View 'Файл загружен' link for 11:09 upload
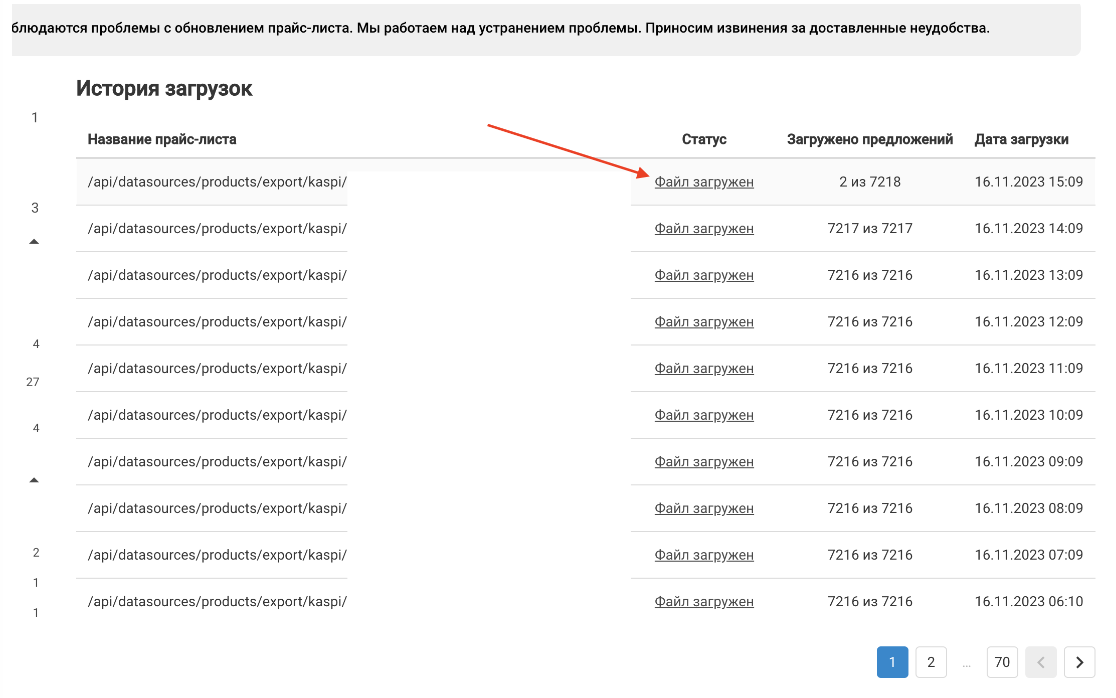The image size is (1116, 698). point(704,369)
